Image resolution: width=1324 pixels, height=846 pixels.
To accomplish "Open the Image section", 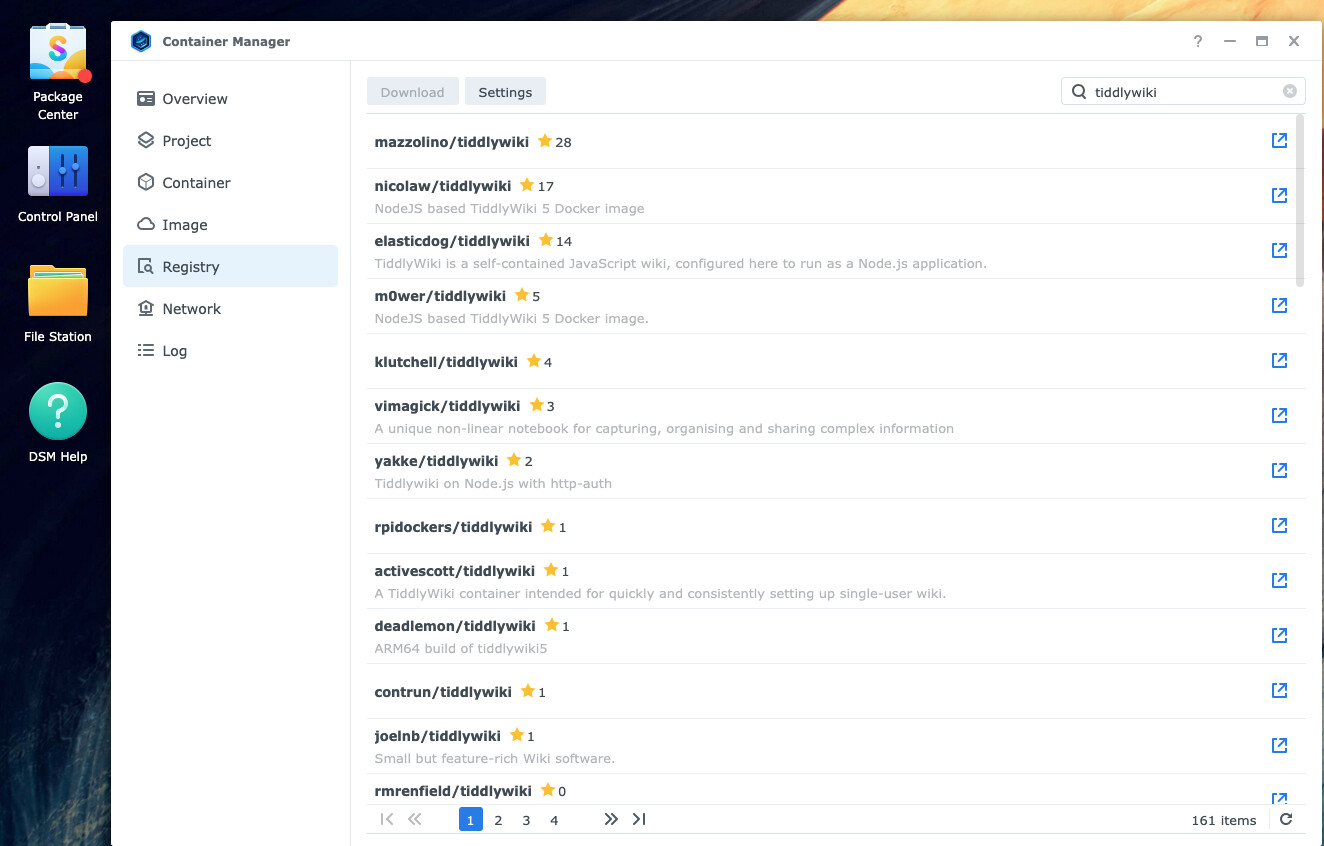I will point(230,225).
